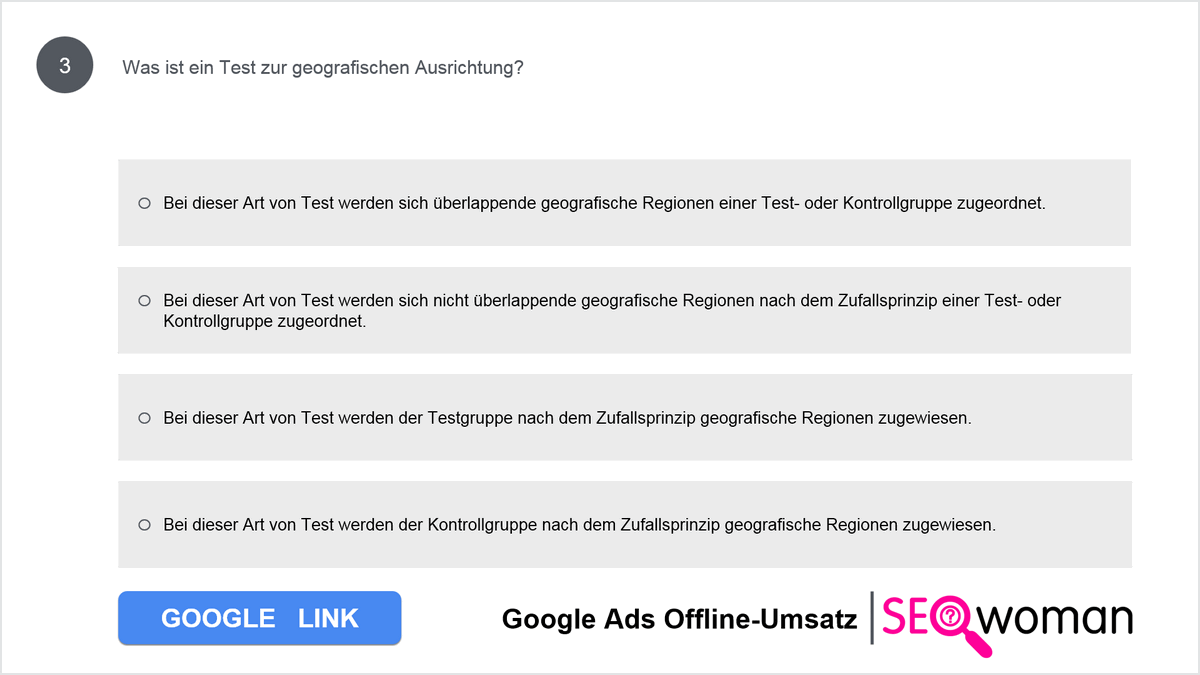Click the dark circular number 3 badge
The width and height of the screenshot is (1200, 675).
[65, 66]
